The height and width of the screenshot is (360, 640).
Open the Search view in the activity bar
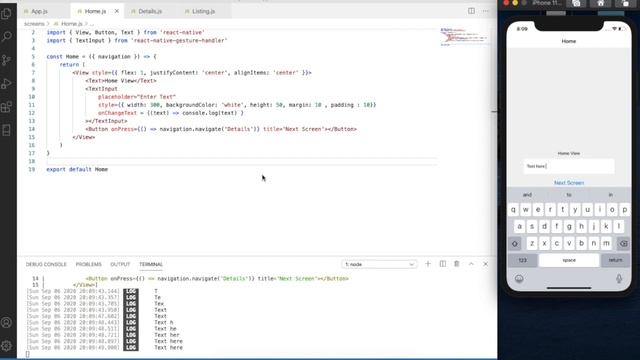pos(7,37)
